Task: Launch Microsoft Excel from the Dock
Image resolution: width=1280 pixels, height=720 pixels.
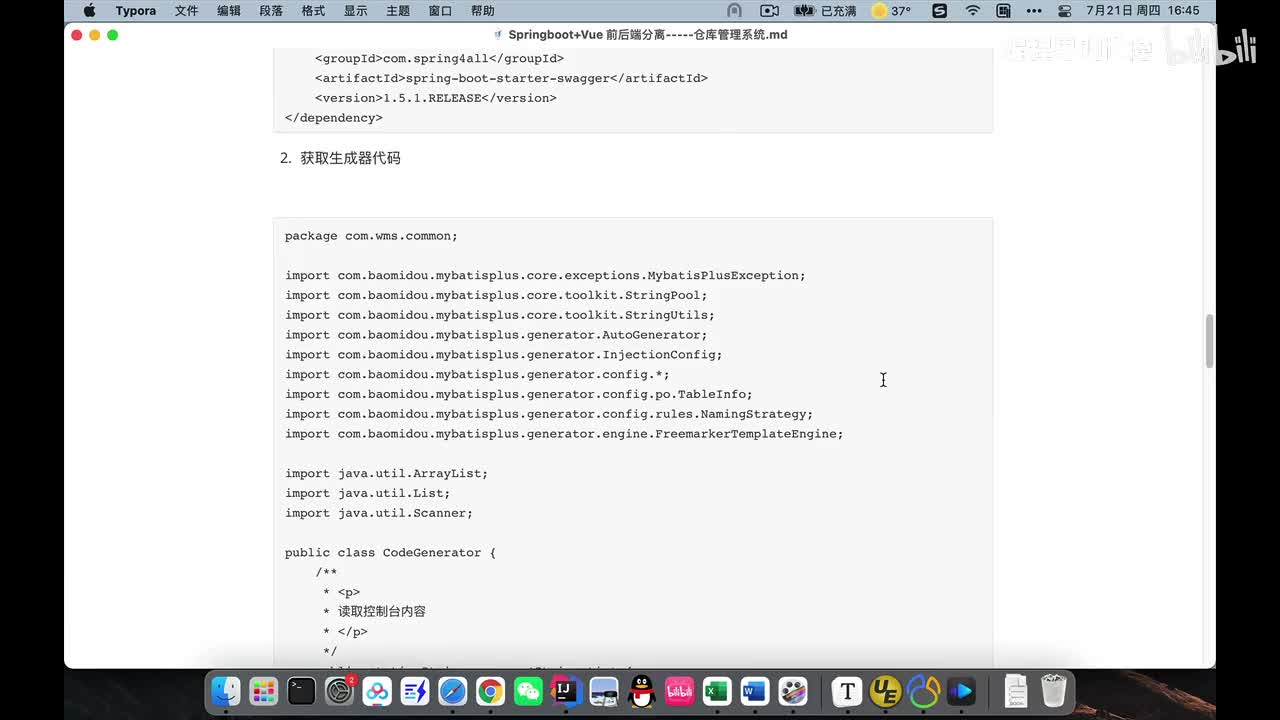Action: [x=717, y=691]
